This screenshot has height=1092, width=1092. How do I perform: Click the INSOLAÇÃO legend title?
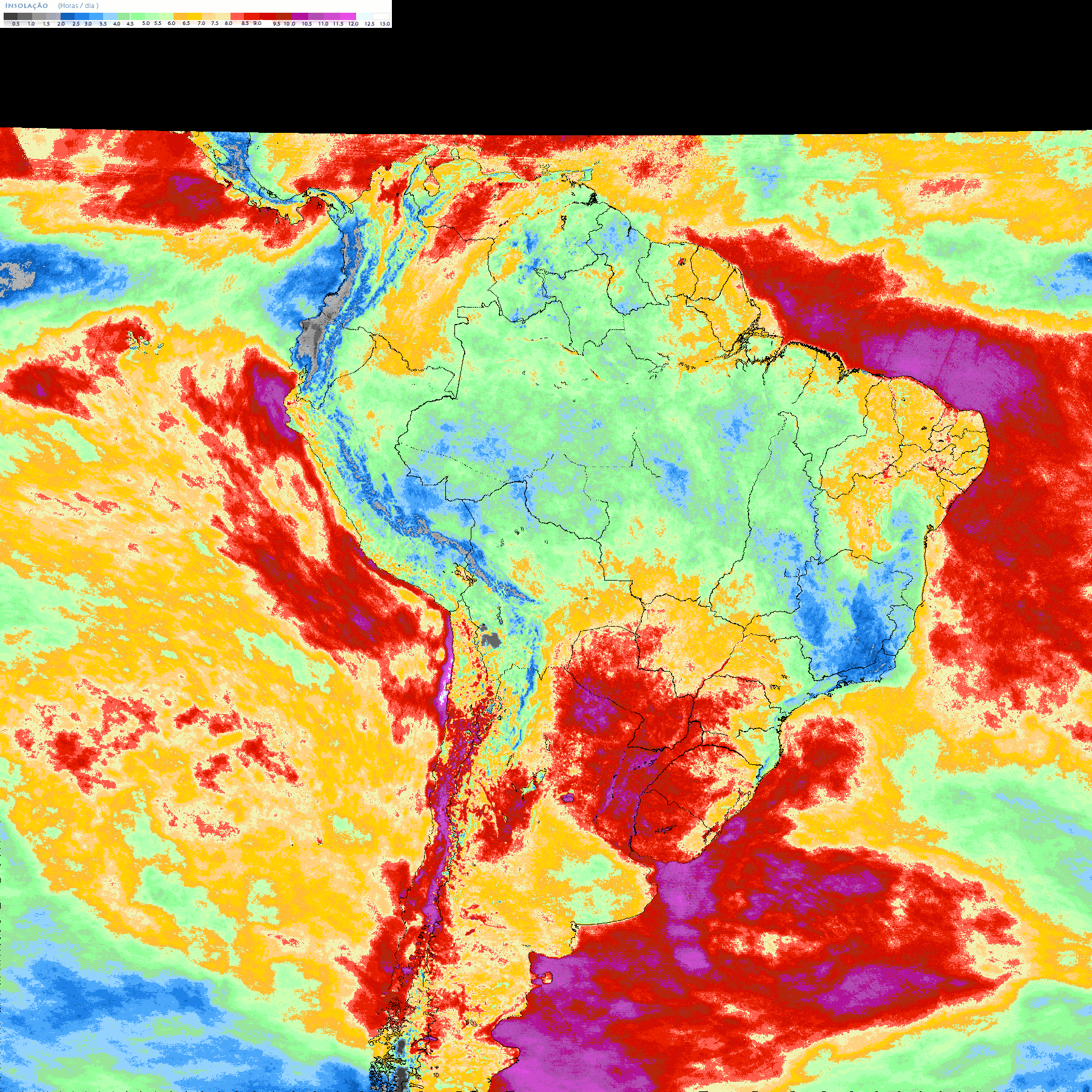click(27, 5)
